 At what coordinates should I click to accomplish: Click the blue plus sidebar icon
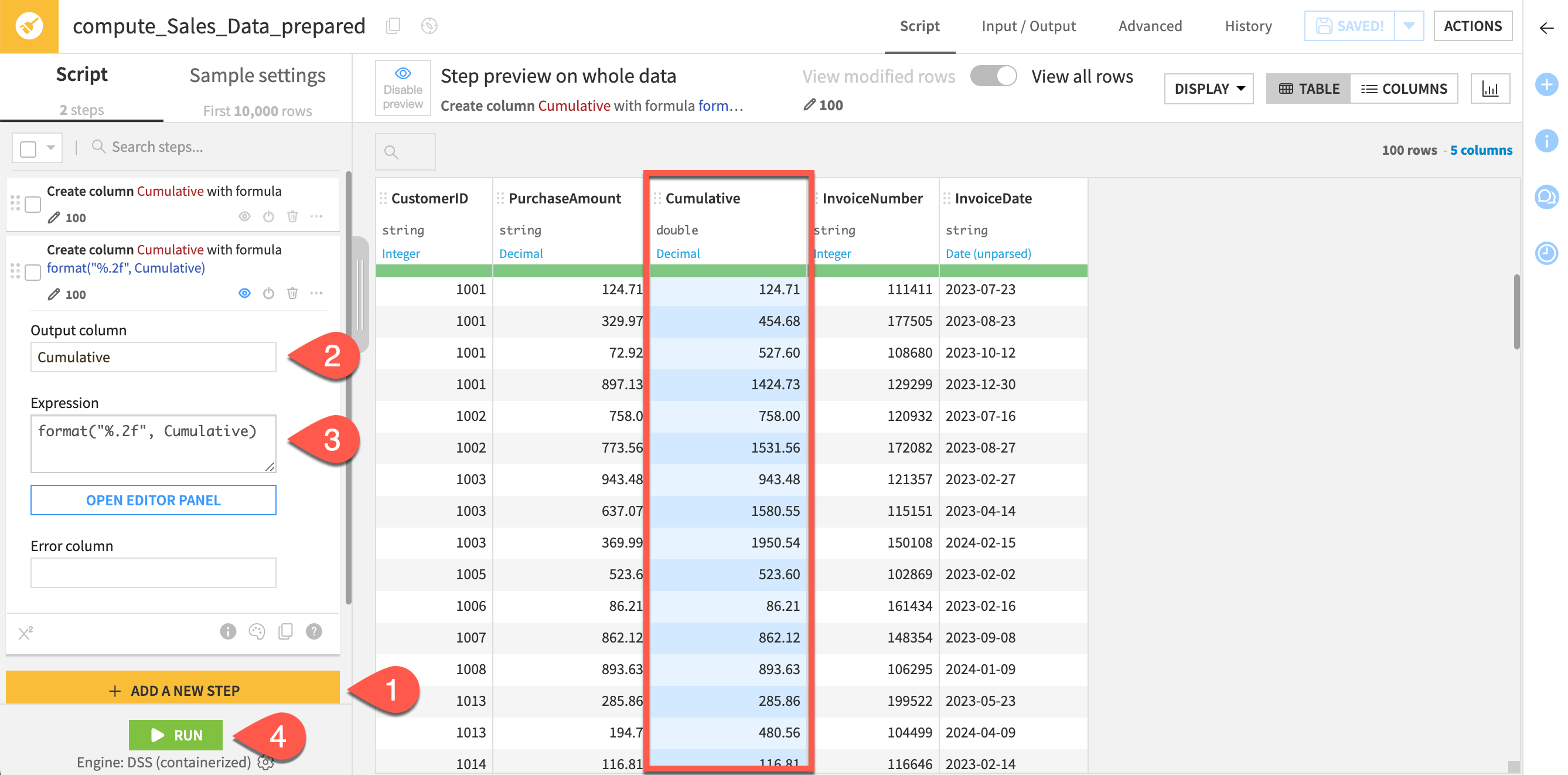click(x=1546, y=84)
